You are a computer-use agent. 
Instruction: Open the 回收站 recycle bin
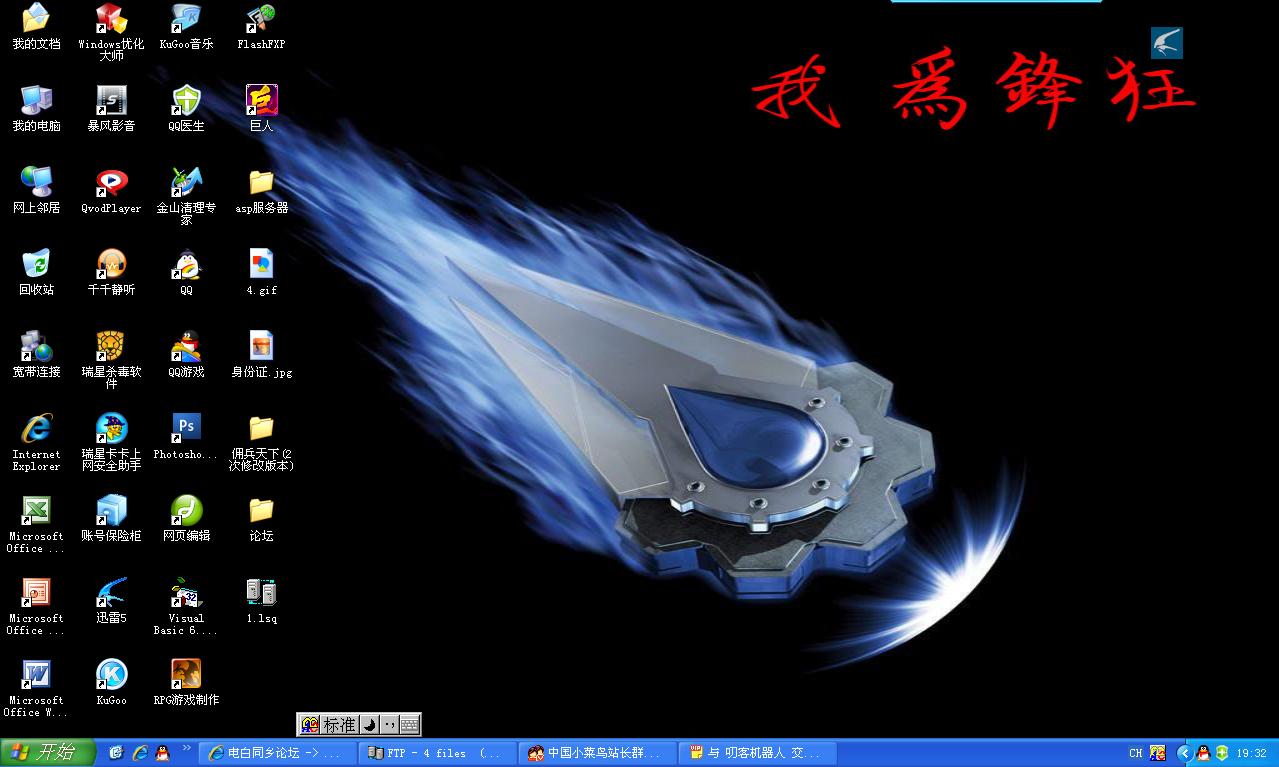36,264
